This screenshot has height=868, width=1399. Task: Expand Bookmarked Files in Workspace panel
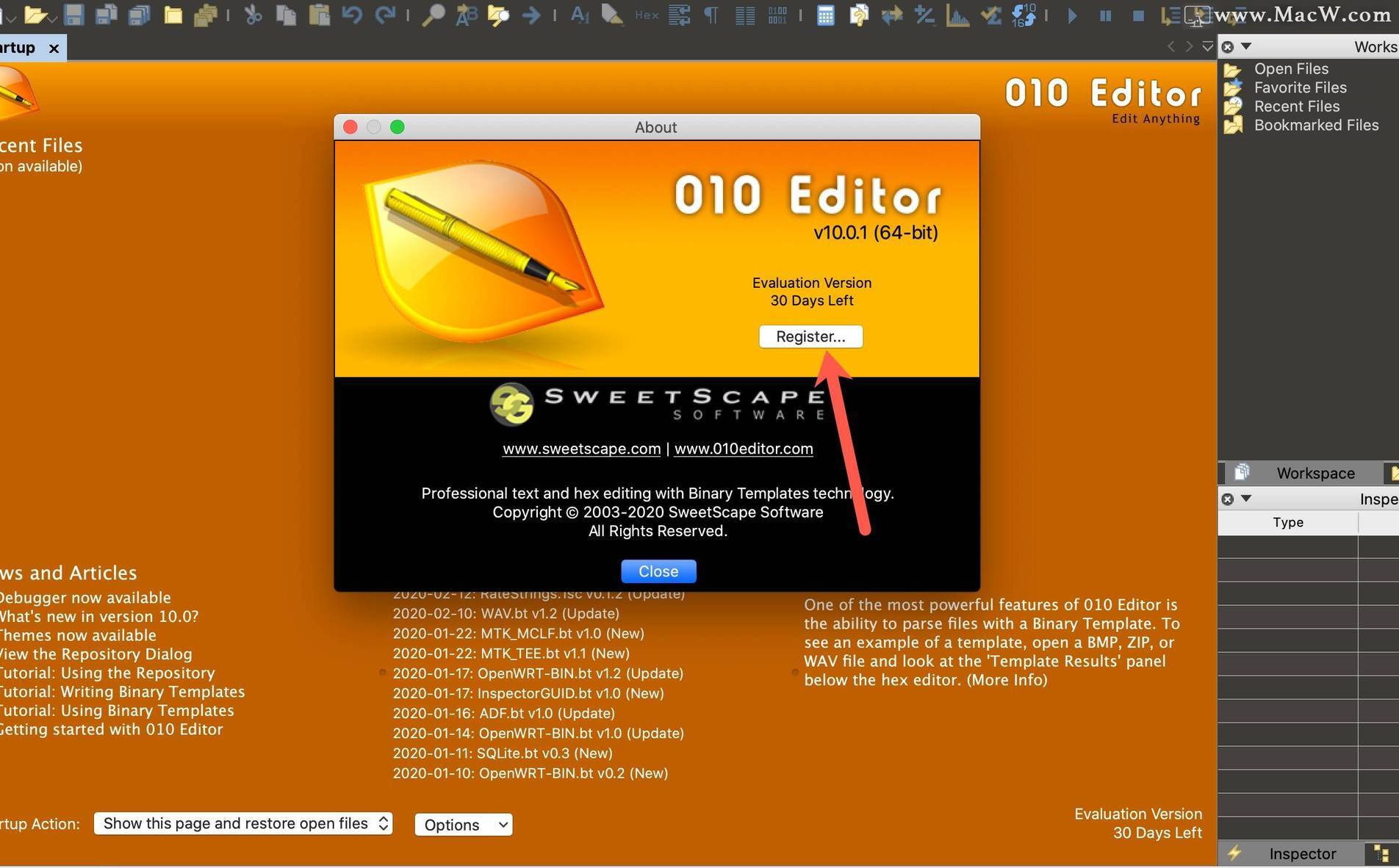tap(1316, 125)
